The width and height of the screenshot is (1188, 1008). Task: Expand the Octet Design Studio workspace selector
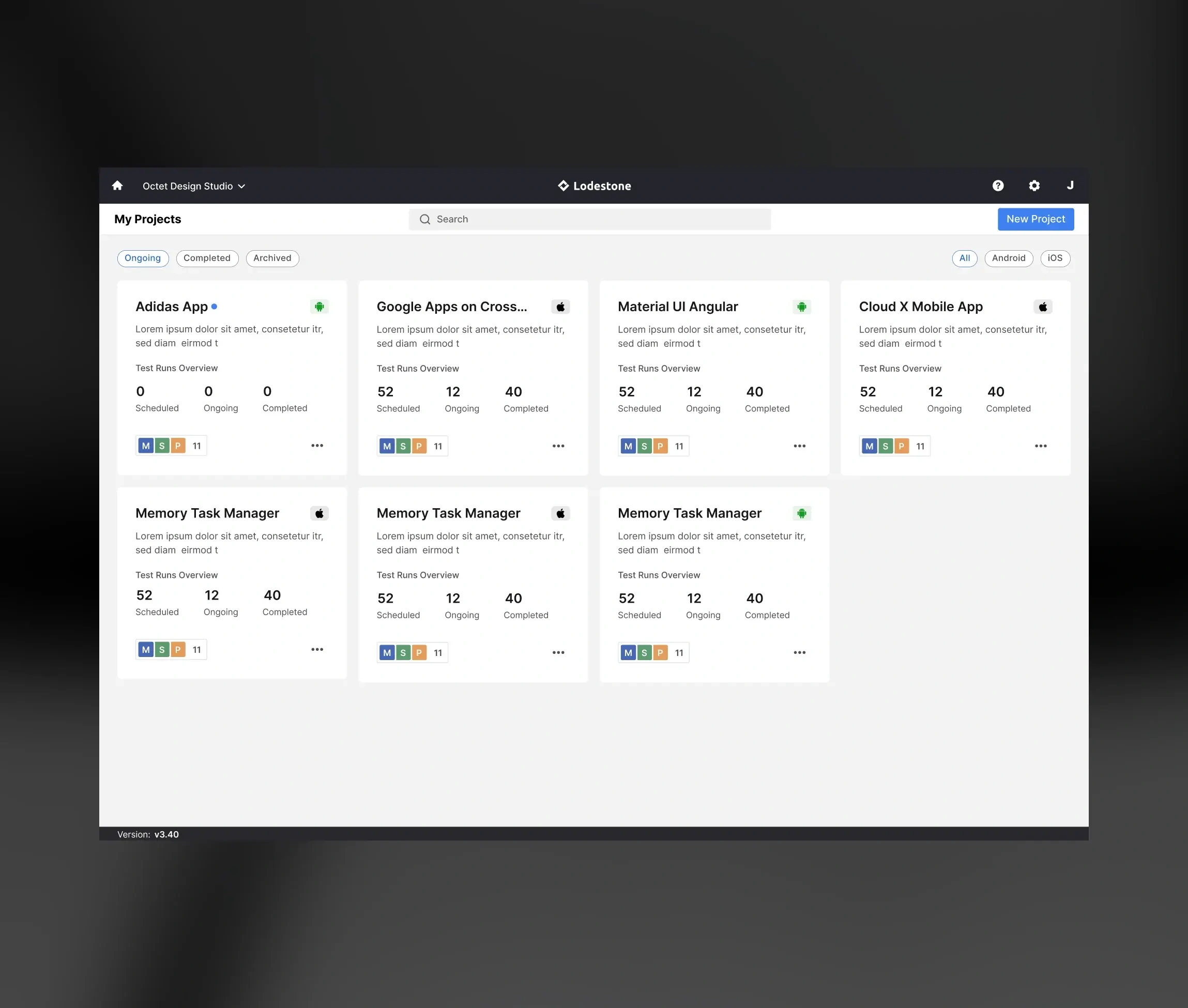click(193, 186)
